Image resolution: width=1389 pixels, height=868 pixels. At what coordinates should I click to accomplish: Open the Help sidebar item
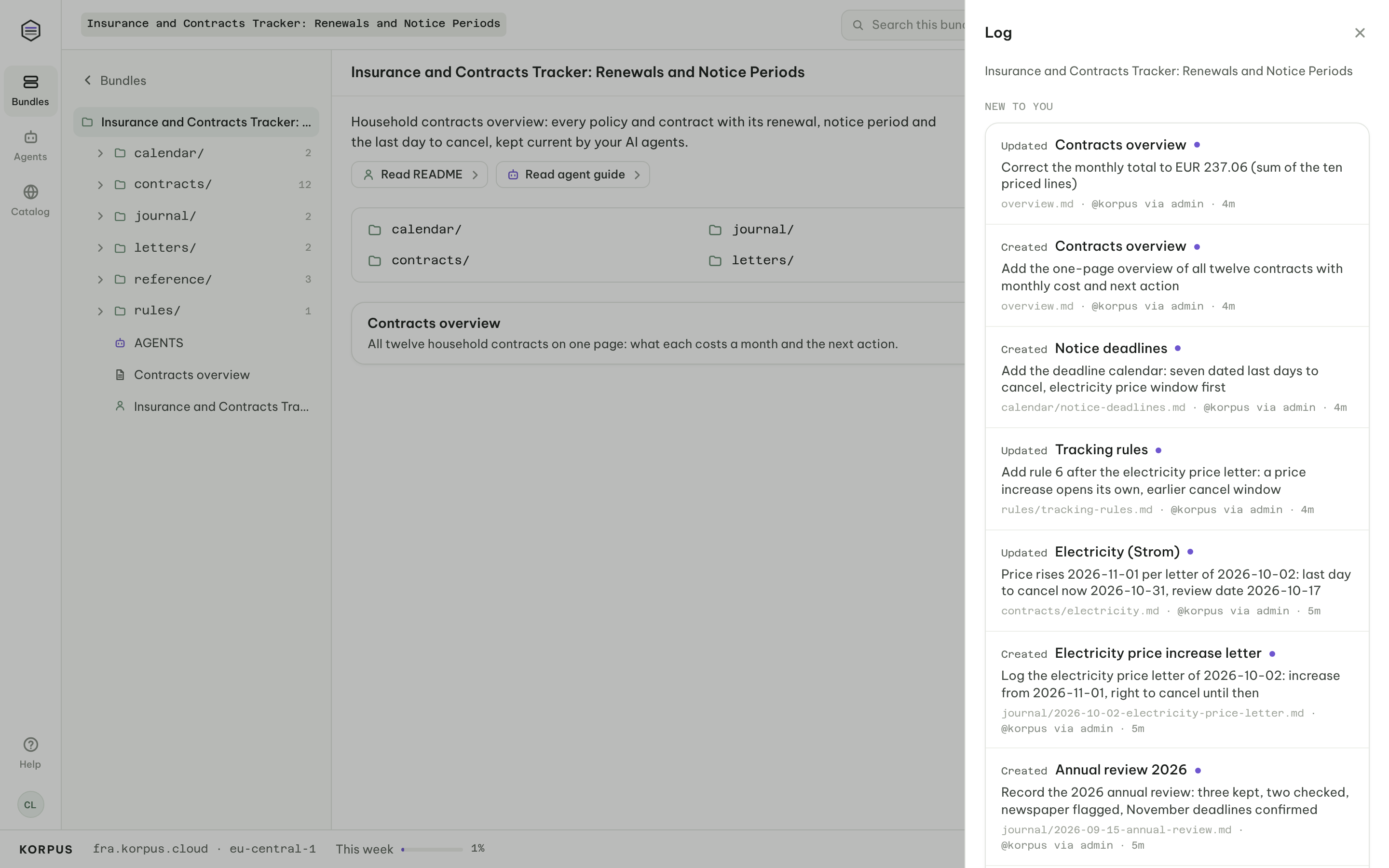30,753
